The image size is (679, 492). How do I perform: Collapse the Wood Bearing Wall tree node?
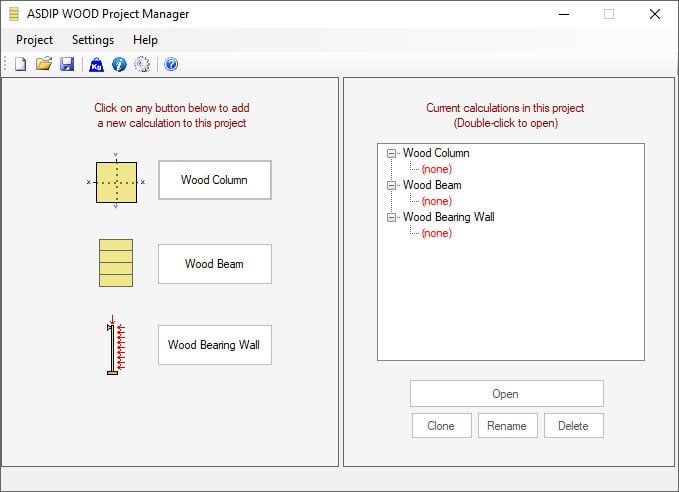click(392, 217)
